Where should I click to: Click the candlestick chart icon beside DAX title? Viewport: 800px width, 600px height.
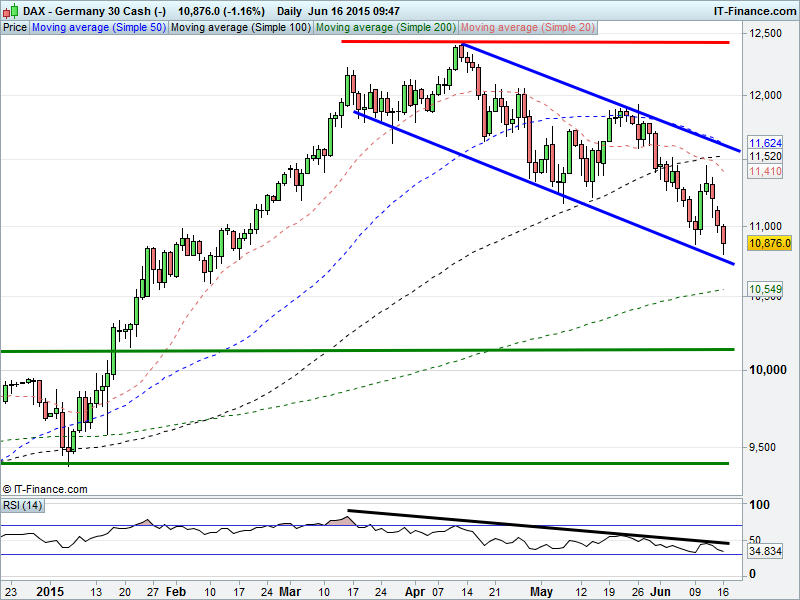click(x=11, y=10)
